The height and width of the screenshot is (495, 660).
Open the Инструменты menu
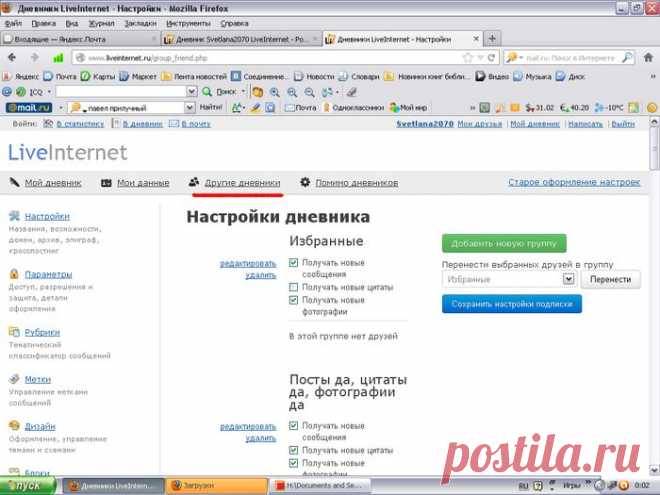point(188,23)
